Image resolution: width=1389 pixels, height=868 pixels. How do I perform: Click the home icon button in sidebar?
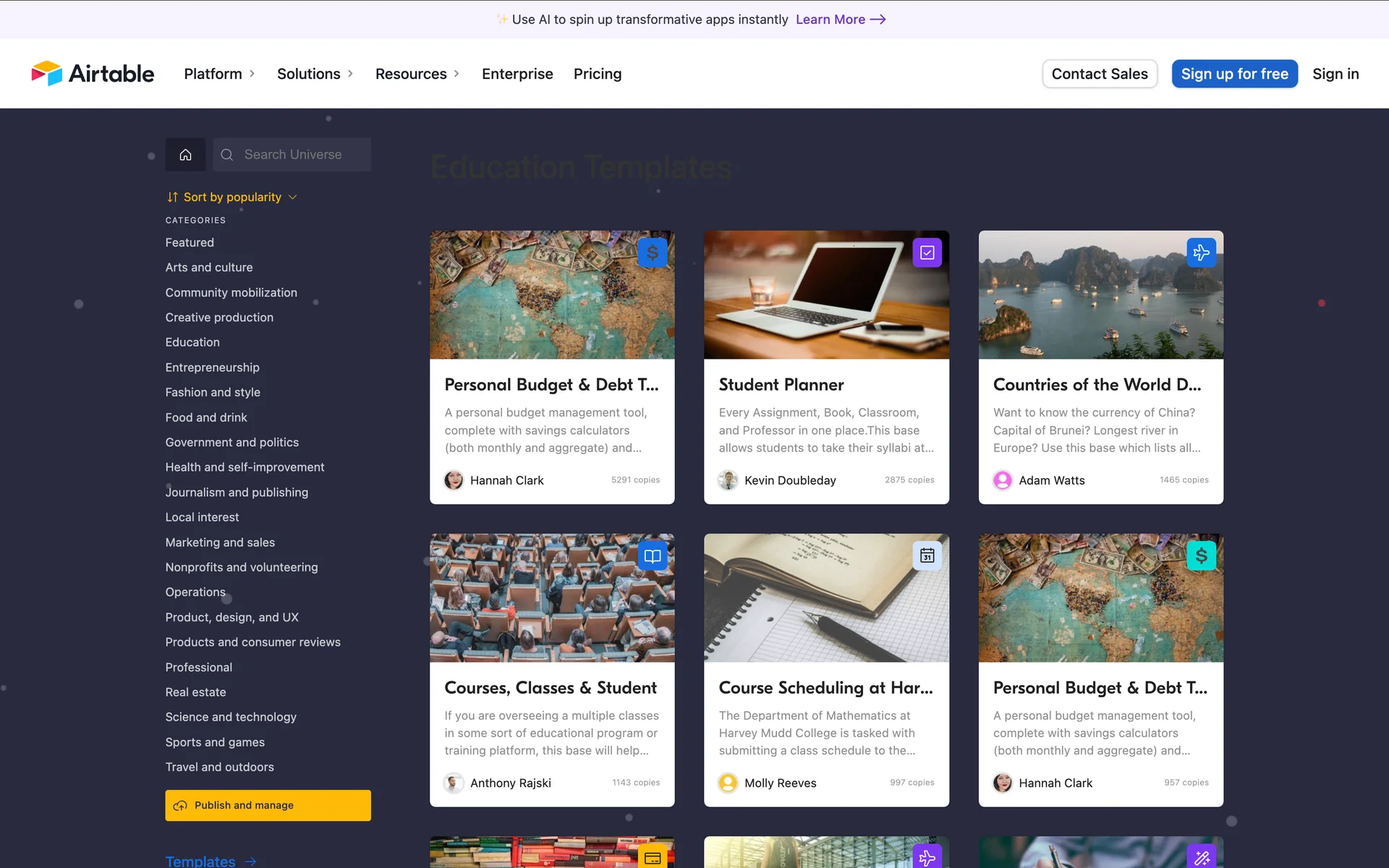coord(185,155)
